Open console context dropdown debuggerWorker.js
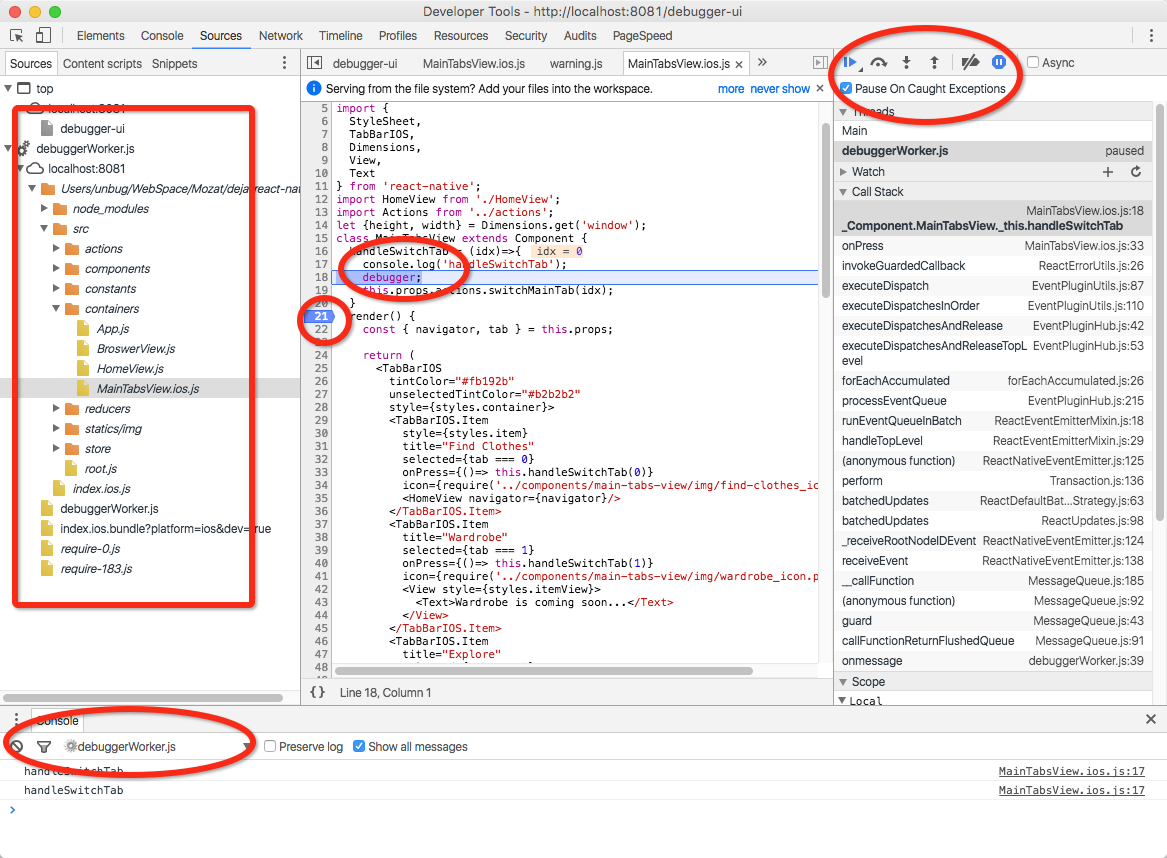Viewport: 1167px width, 858px height. tap(157, 746)
